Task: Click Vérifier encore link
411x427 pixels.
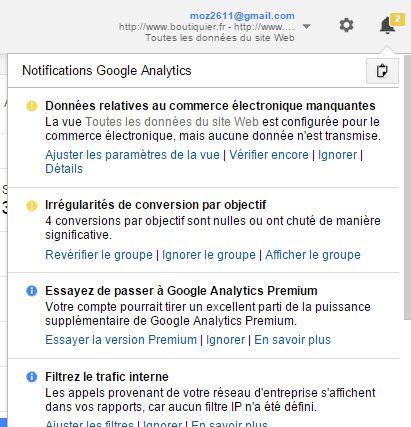Action: tap(269, 155)
